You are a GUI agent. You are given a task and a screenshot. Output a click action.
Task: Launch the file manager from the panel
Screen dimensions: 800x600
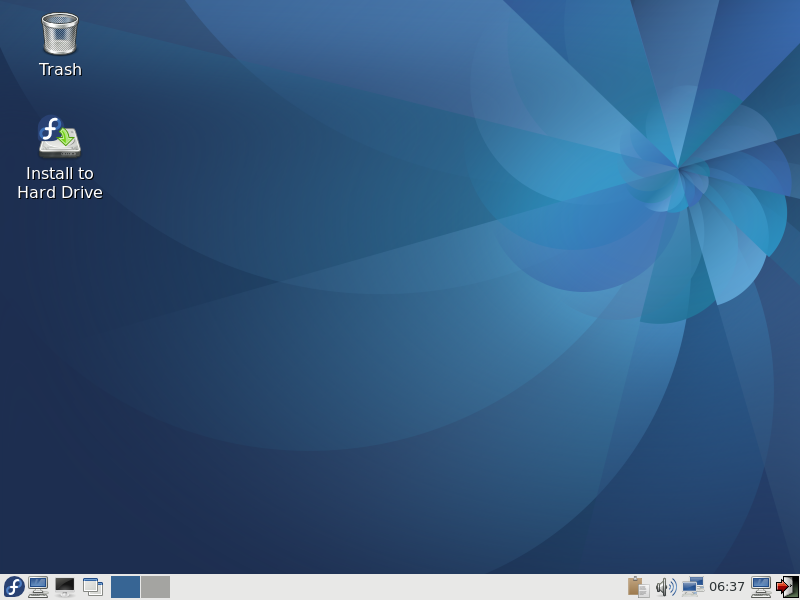(39, 587)
